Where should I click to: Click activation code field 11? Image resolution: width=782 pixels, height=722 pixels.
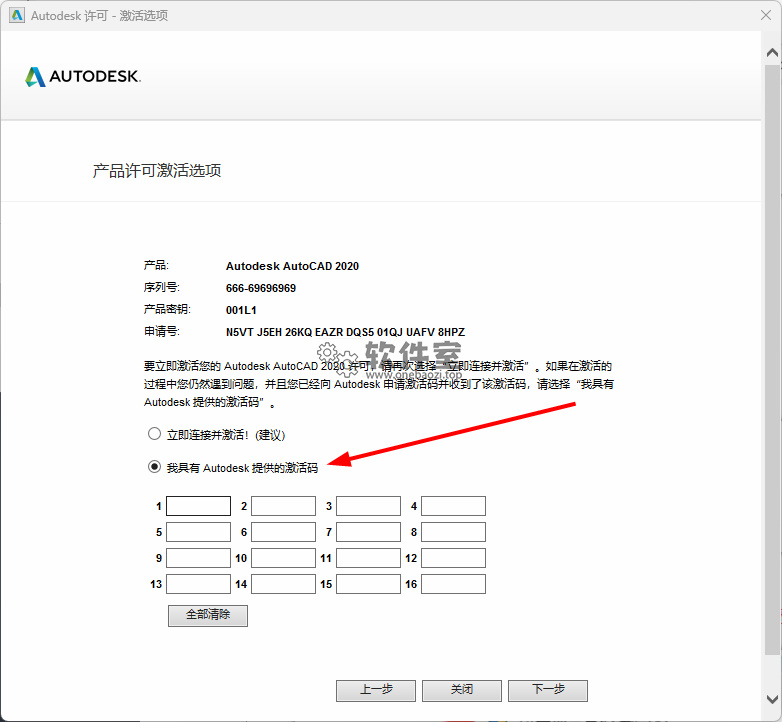(x=369, y=558)
